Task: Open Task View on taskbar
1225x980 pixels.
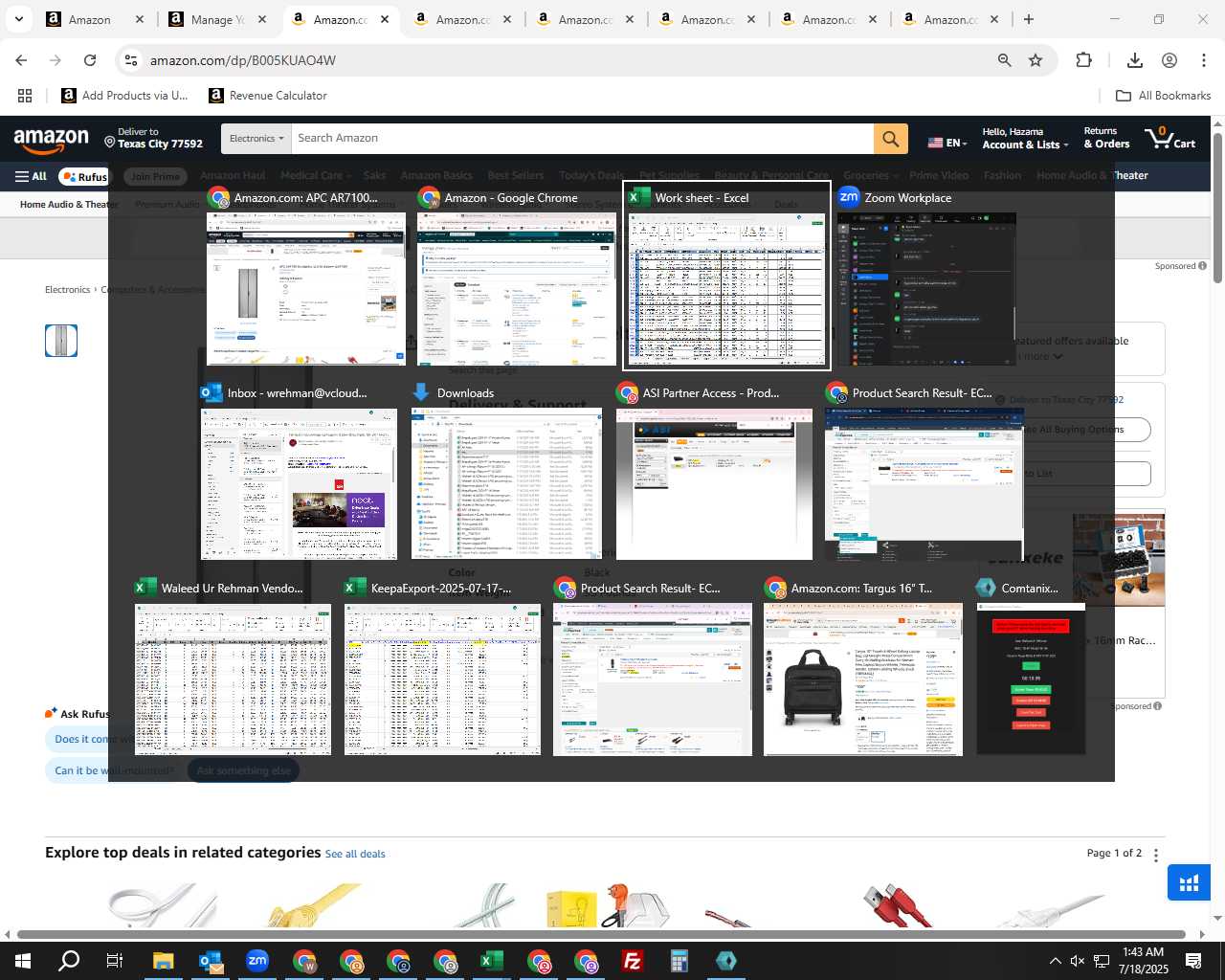Action: coord(115,961)
